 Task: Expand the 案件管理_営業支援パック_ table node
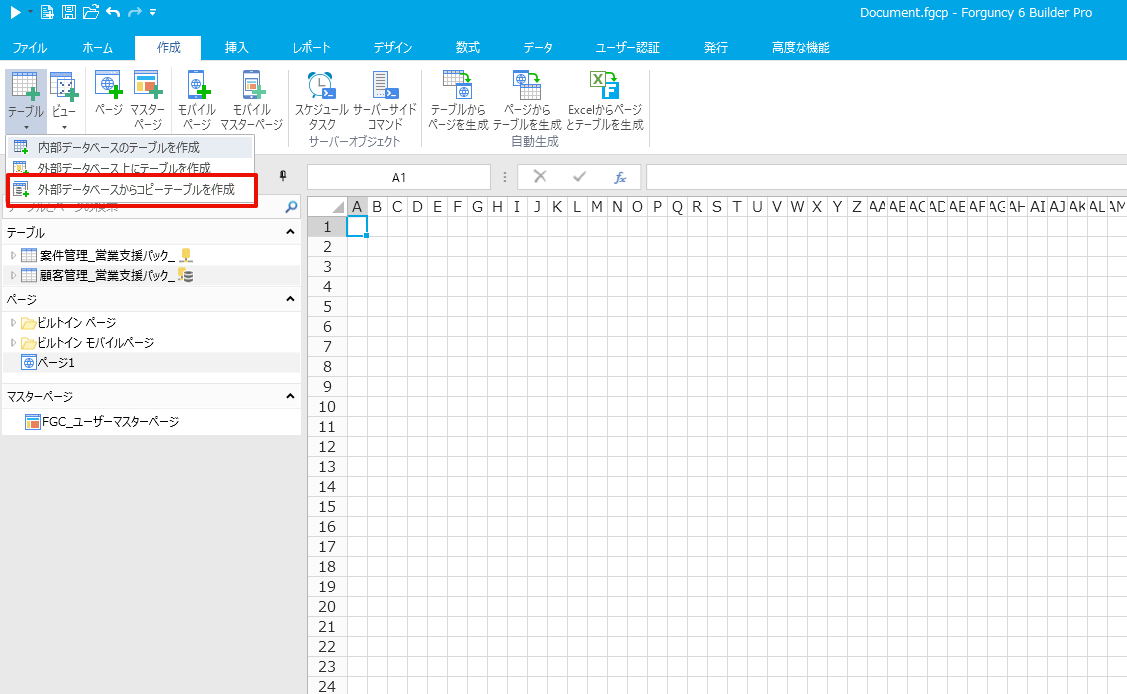click(x=13, y=255)
